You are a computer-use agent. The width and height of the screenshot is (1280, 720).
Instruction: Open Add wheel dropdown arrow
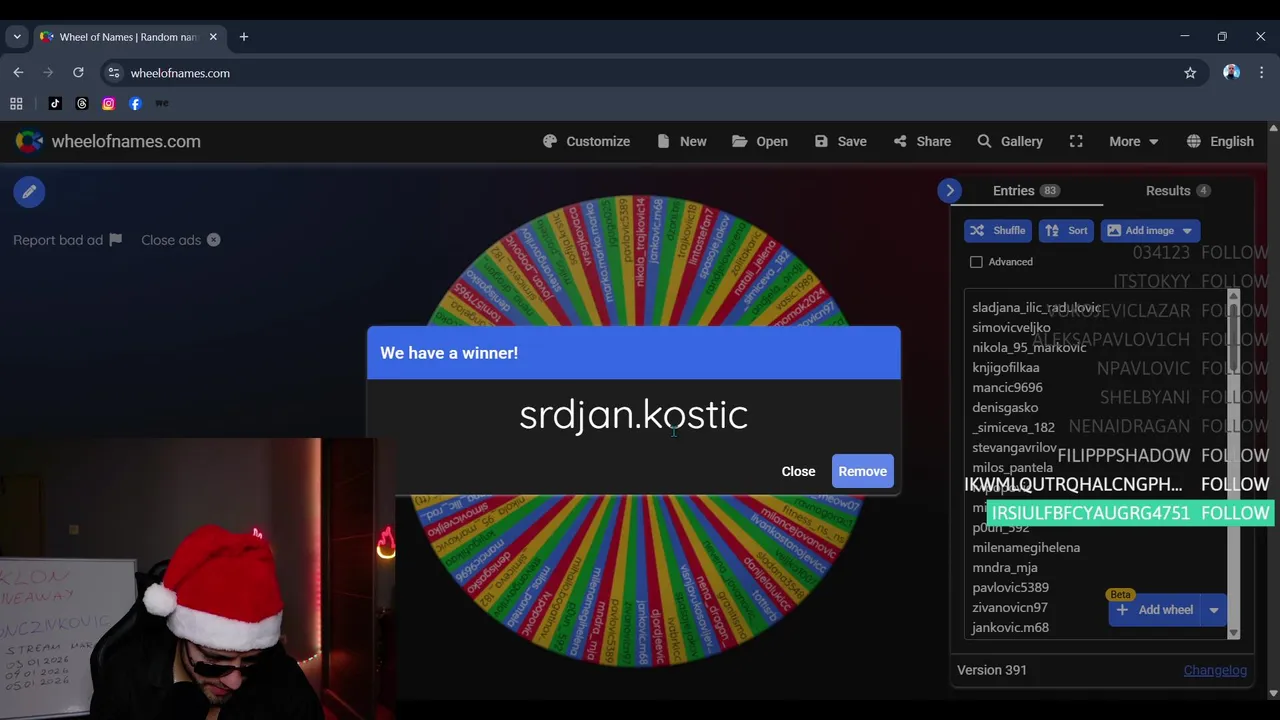click(x=1214, y=610)
